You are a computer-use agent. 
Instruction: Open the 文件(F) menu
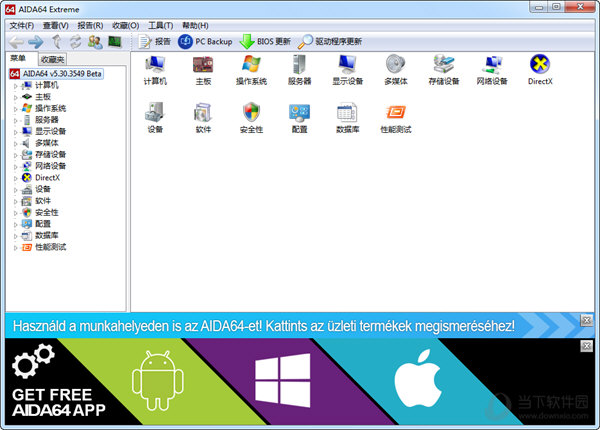coord(21,26)
